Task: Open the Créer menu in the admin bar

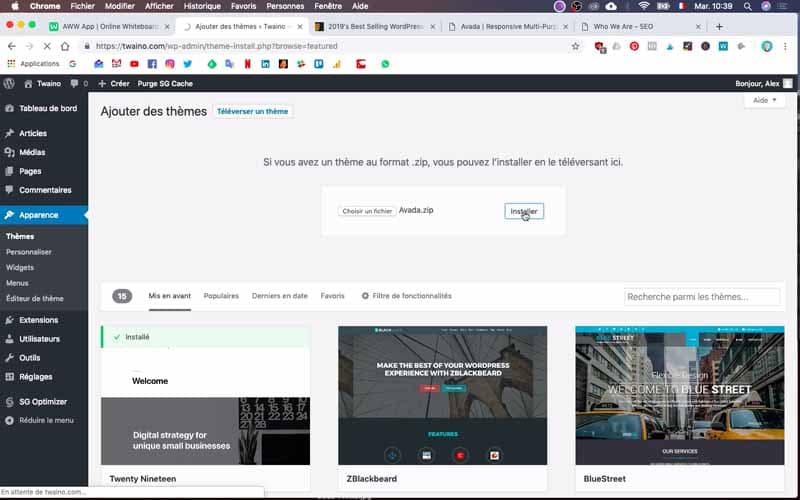Action: click(114, 84)
